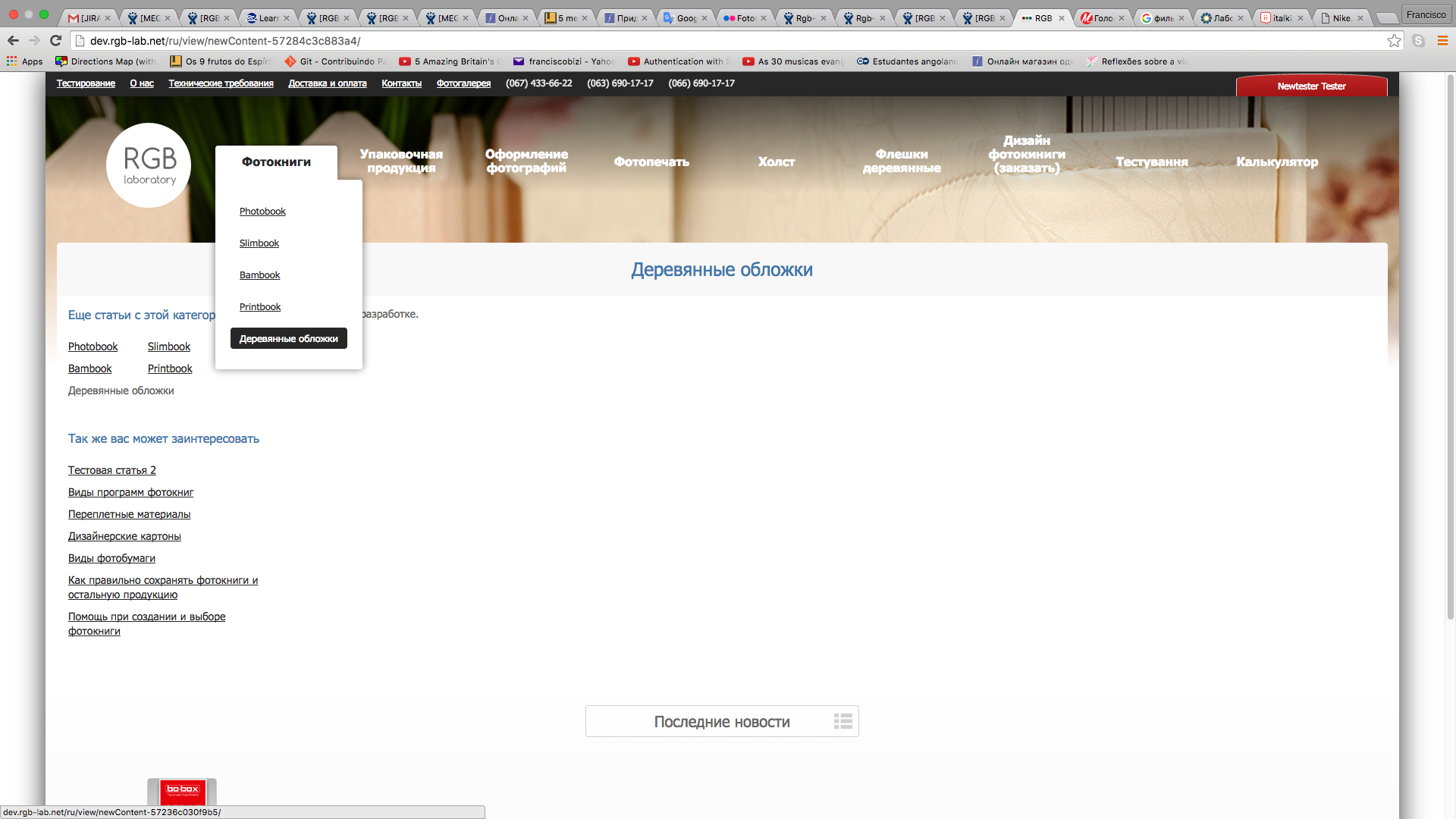Image resolution: width=1456 pixels, height=819 pixels.
Task: Expand the Оформление фотографий menu
Action: pos(526,162)
